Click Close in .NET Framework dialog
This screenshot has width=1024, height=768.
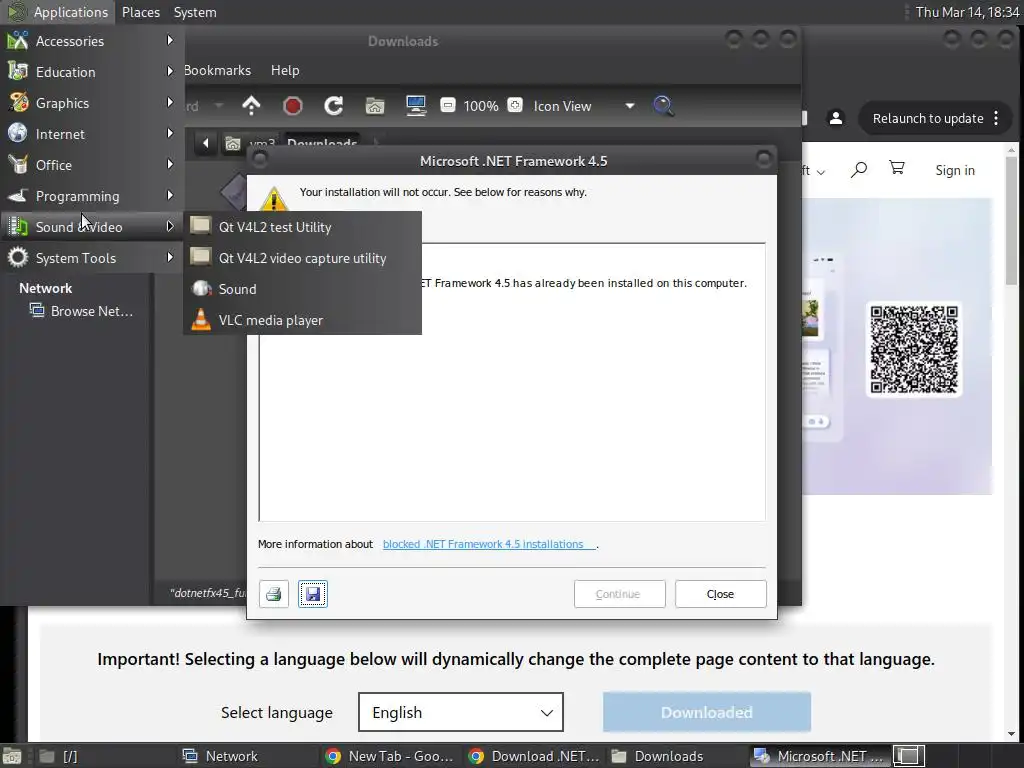720,594
